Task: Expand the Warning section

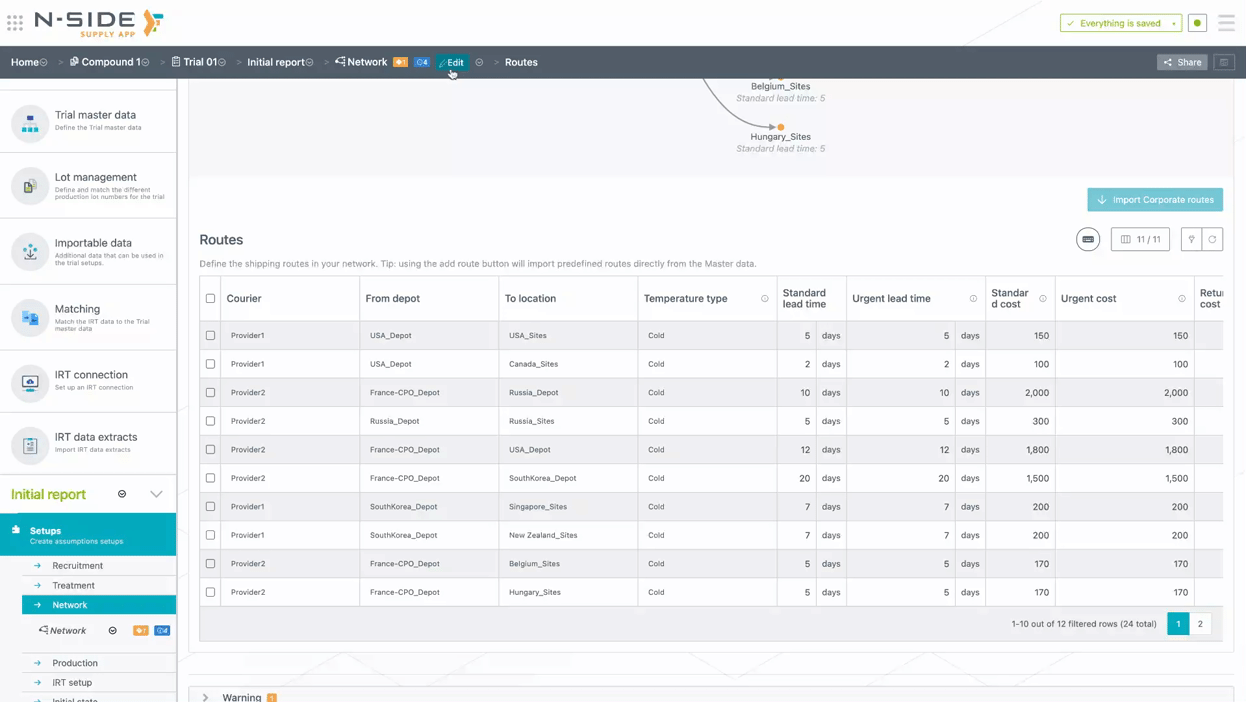Action: point(206,697)
